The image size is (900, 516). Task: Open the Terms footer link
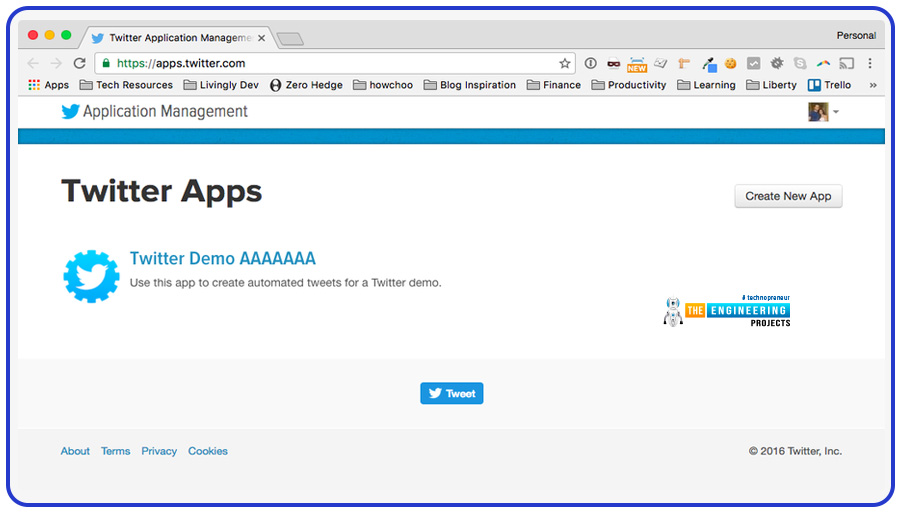tap(115, 451)
